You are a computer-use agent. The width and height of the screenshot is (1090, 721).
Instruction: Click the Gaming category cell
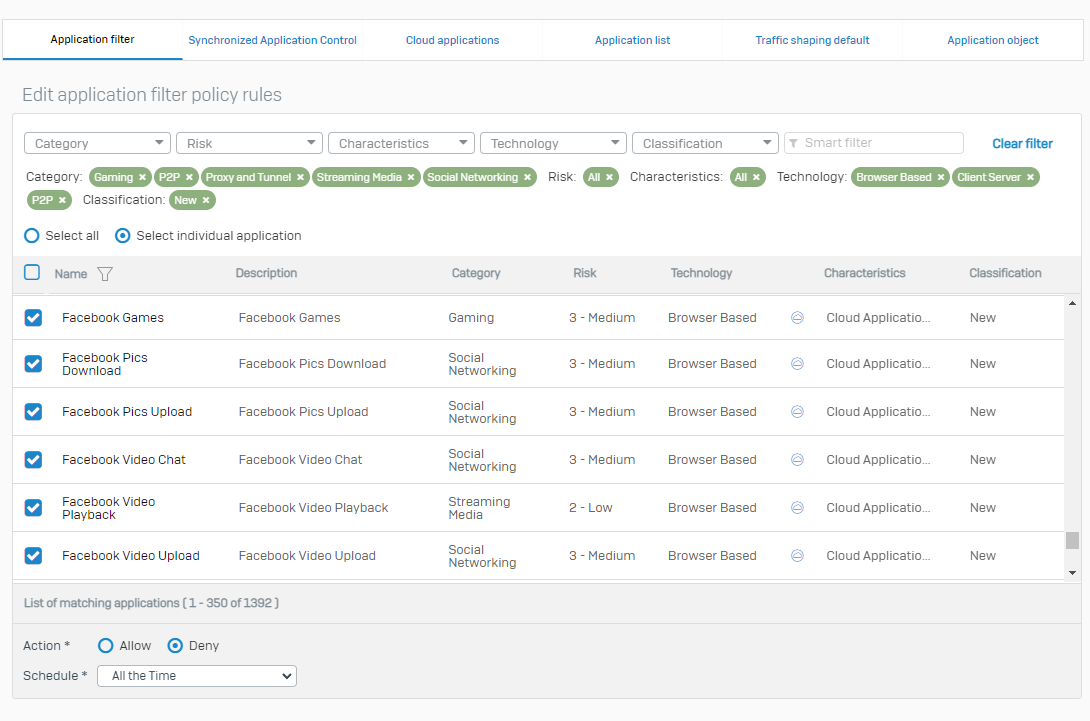[471, 318]
